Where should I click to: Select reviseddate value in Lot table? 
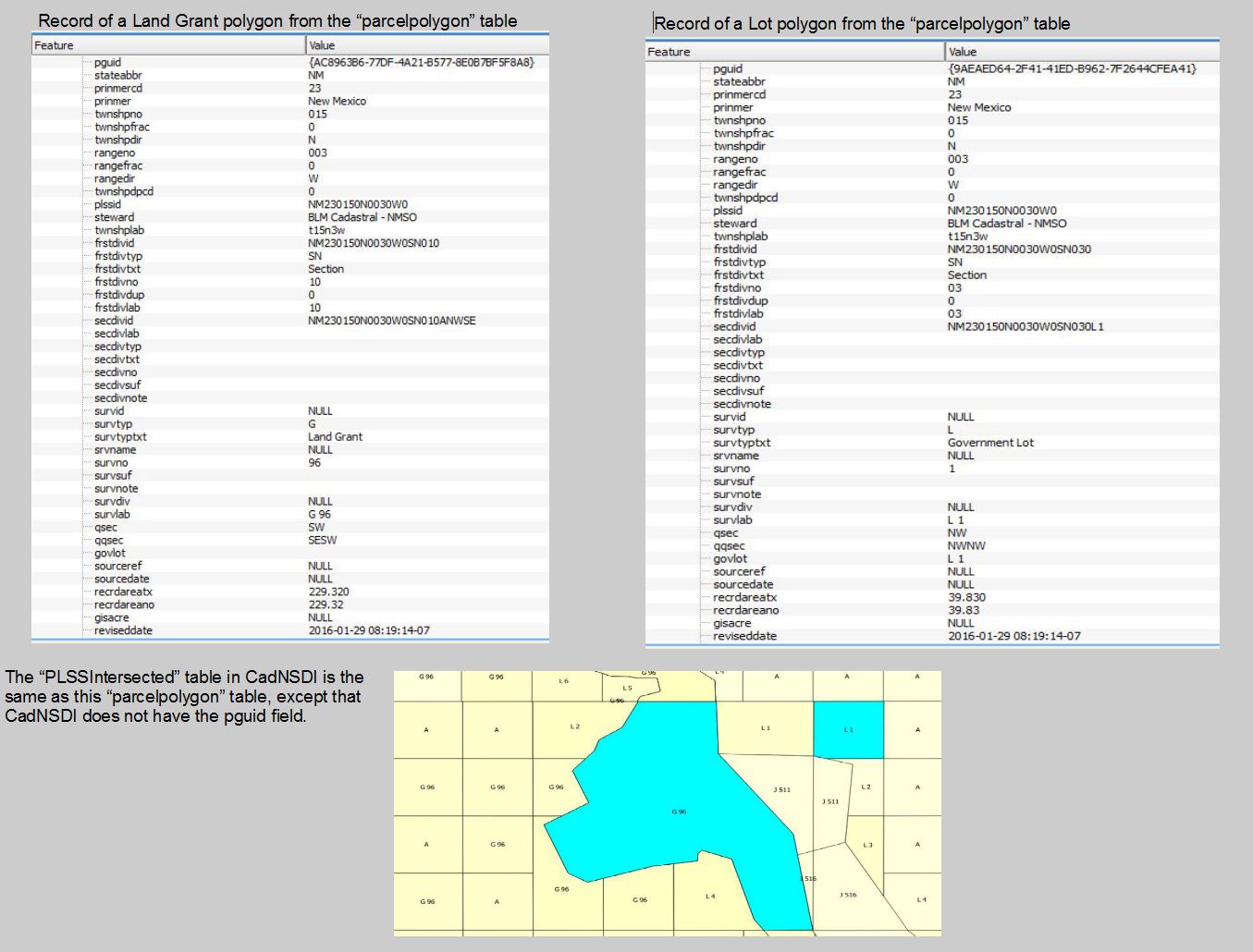click(1013, 636)
